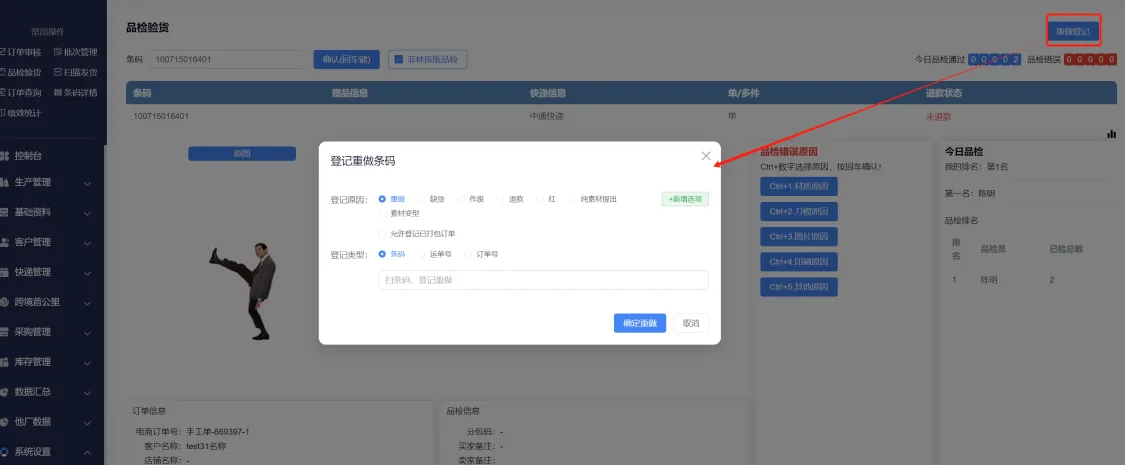The width and height of the screenshot is (1125, 465).
Task: Select the 缺货 reason radio button
Action: click(422, 199)
